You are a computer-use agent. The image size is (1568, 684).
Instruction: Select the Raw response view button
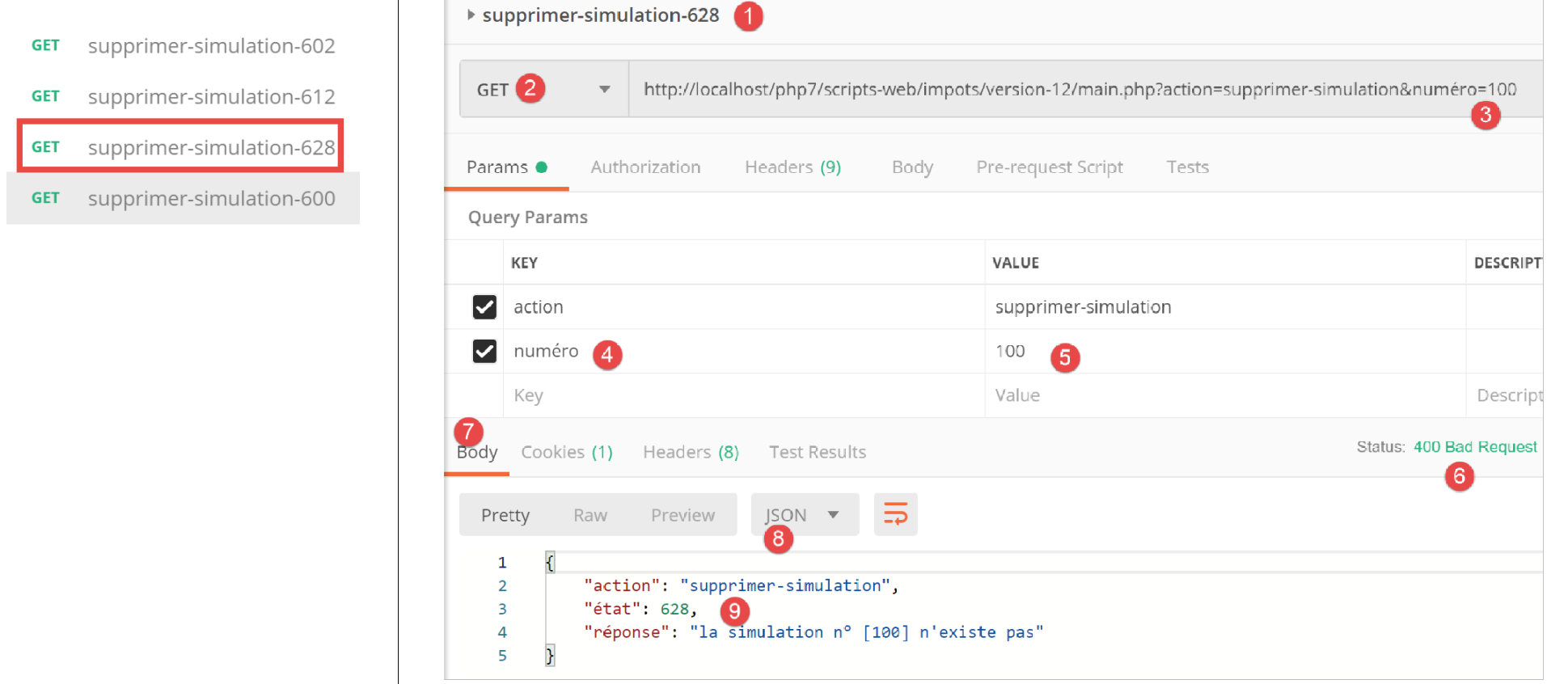coord(590,515)
